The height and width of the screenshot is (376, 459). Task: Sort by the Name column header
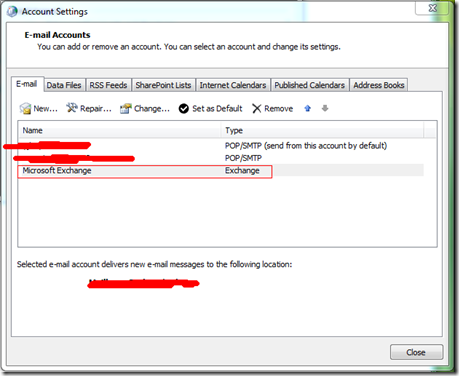point(120,130)
